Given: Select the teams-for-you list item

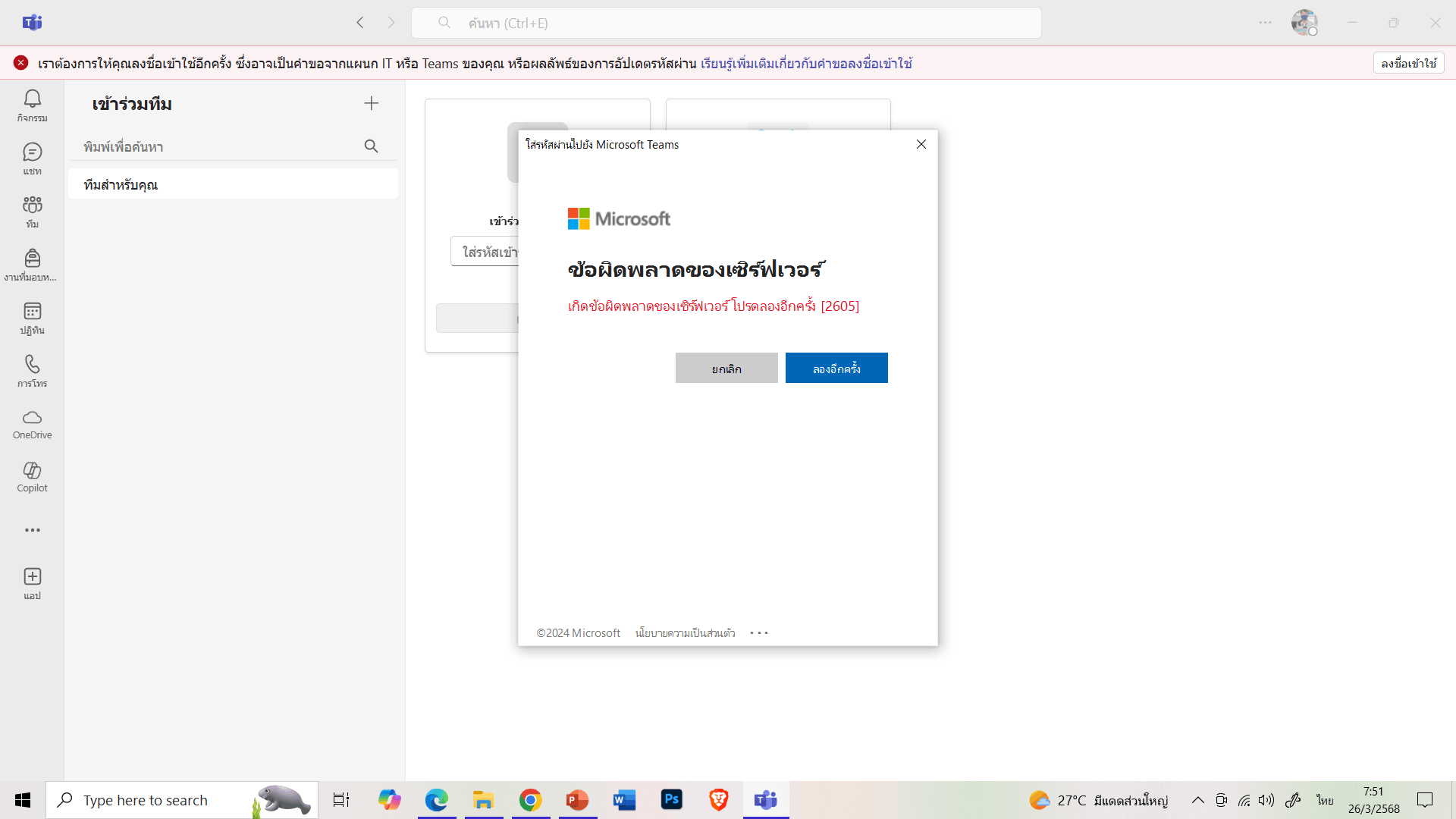Looking at the screenshot, I should pyautogui.click(x=233, y=184).
